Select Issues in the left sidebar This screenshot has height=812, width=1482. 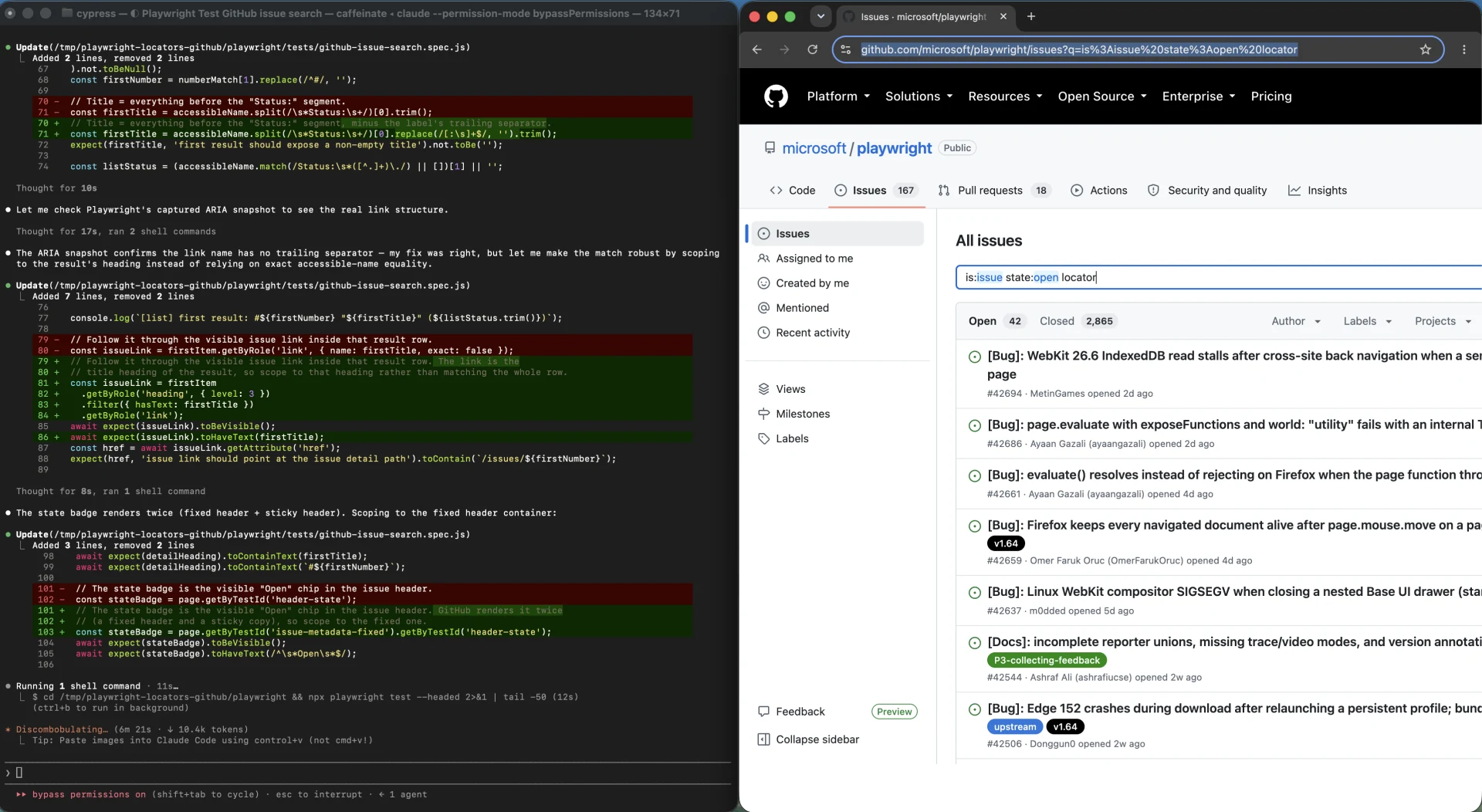(837, 234)
